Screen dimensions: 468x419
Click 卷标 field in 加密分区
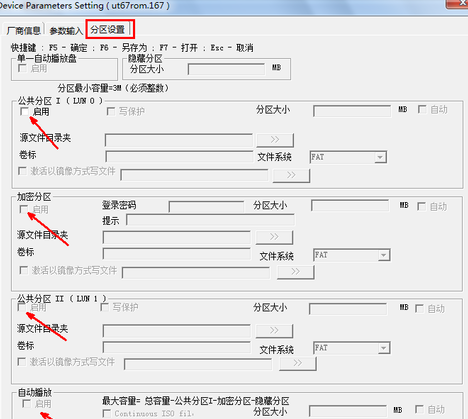tap(177, 253)
